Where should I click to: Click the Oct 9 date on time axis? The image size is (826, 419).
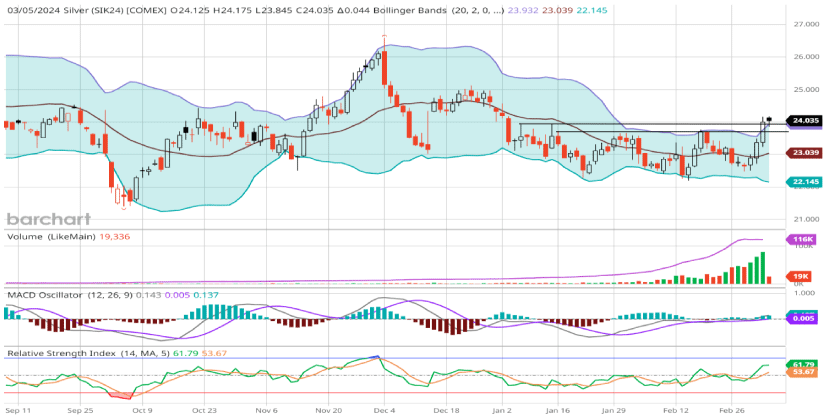pyautogui.click(x=140, y=410)
